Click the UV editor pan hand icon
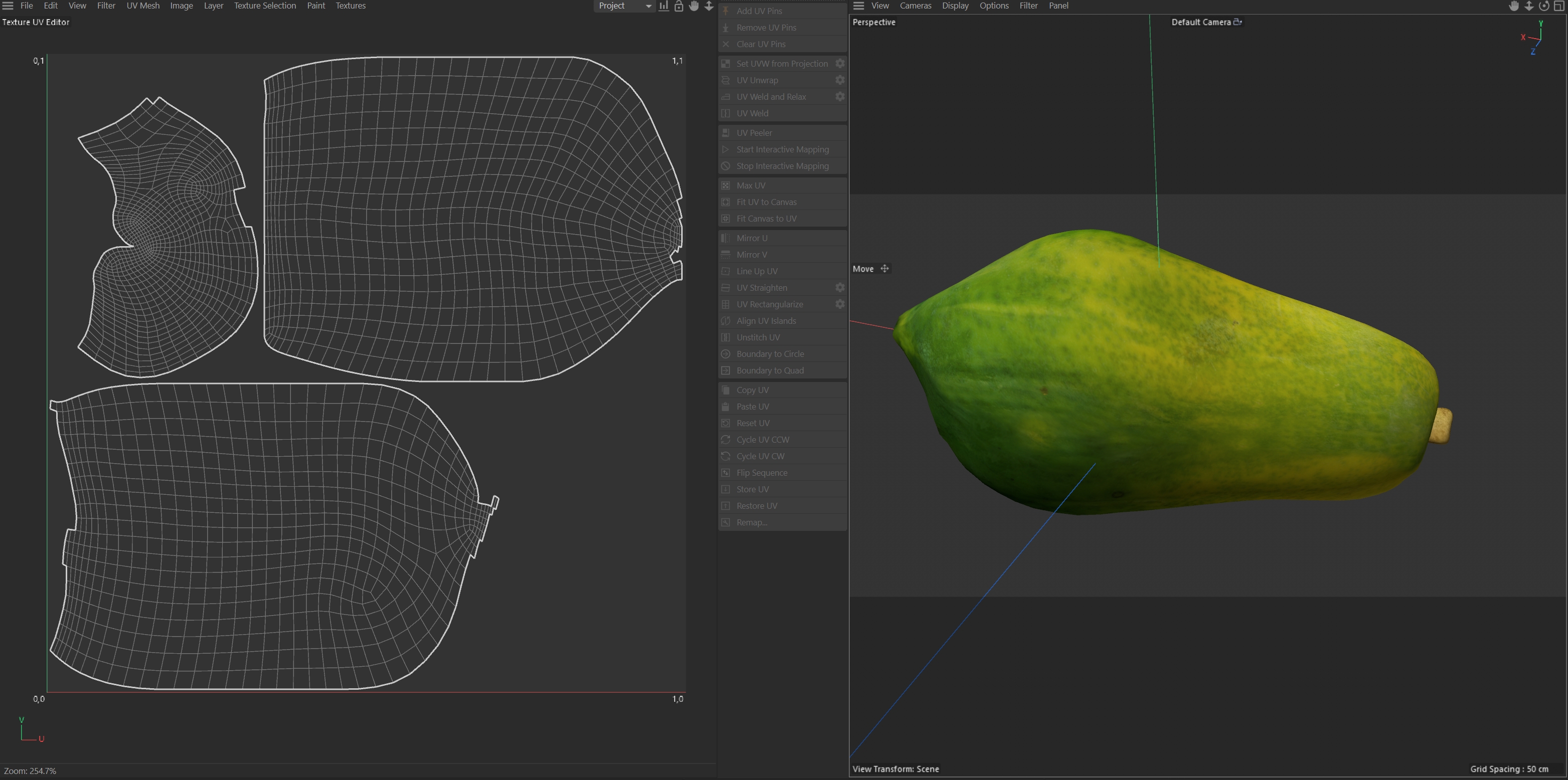This screenshot has width=1568, height=780. coord(694,6)
